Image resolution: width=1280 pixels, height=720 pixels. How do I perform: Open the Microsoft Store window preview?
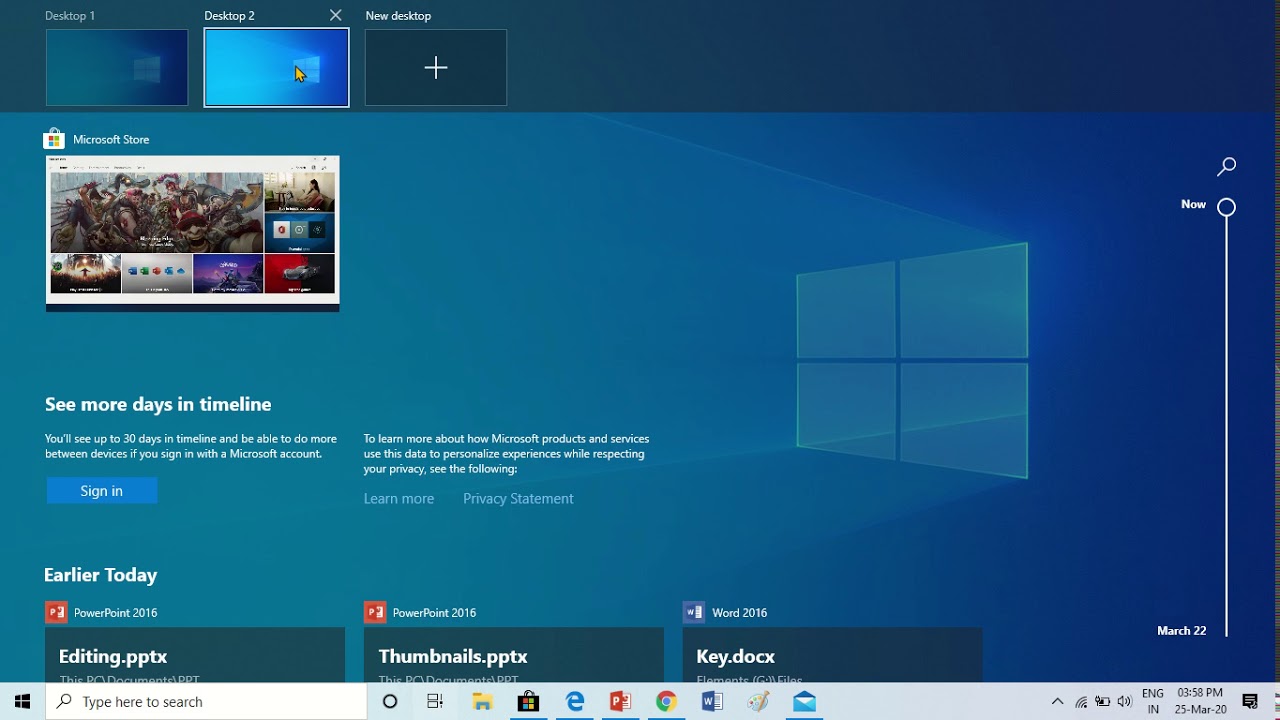point(193,233)
